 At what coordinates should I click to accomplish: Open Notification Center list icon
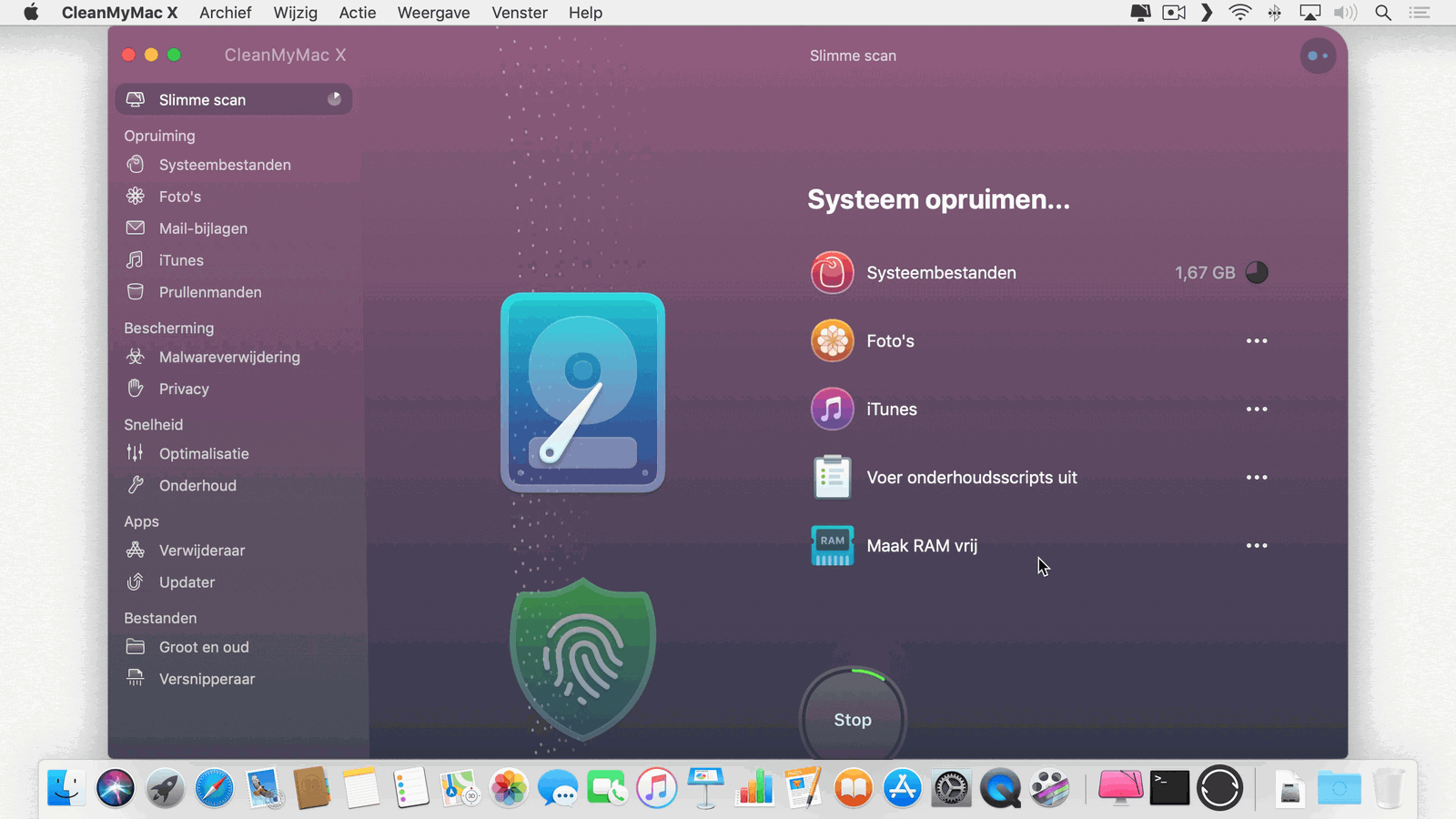coord(1420,13)
